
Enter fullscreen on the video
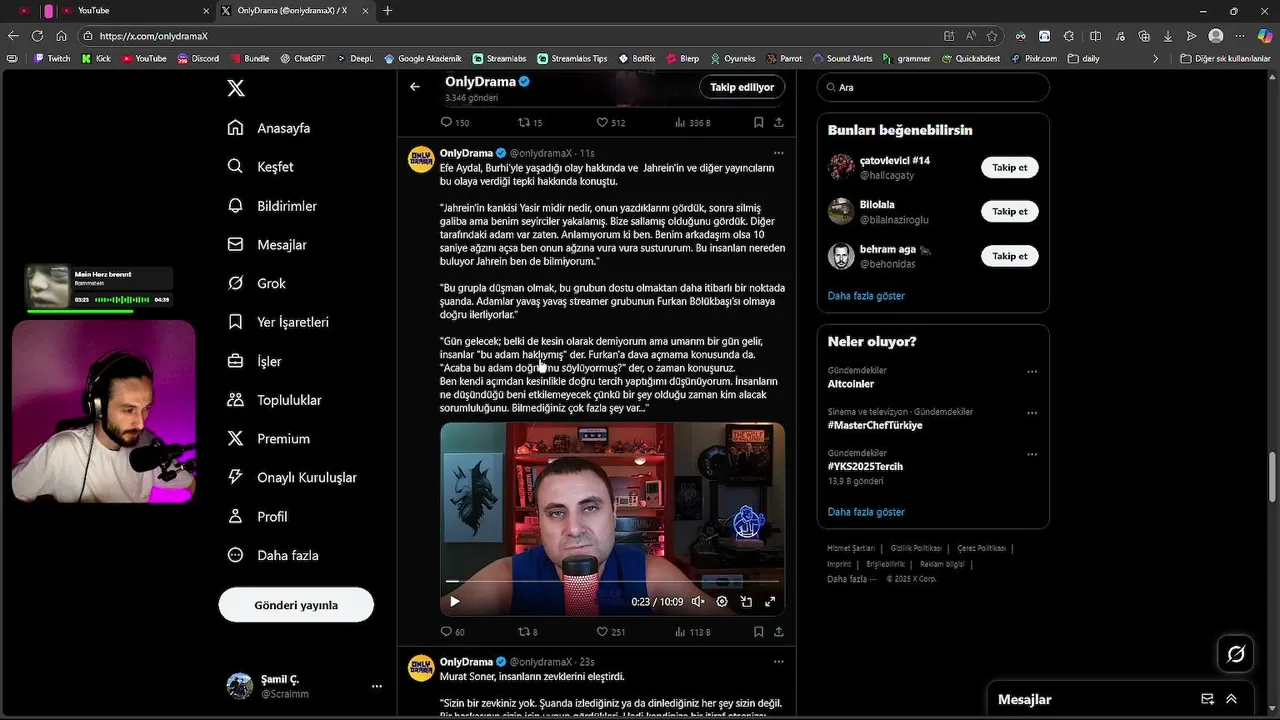(770, 601)
